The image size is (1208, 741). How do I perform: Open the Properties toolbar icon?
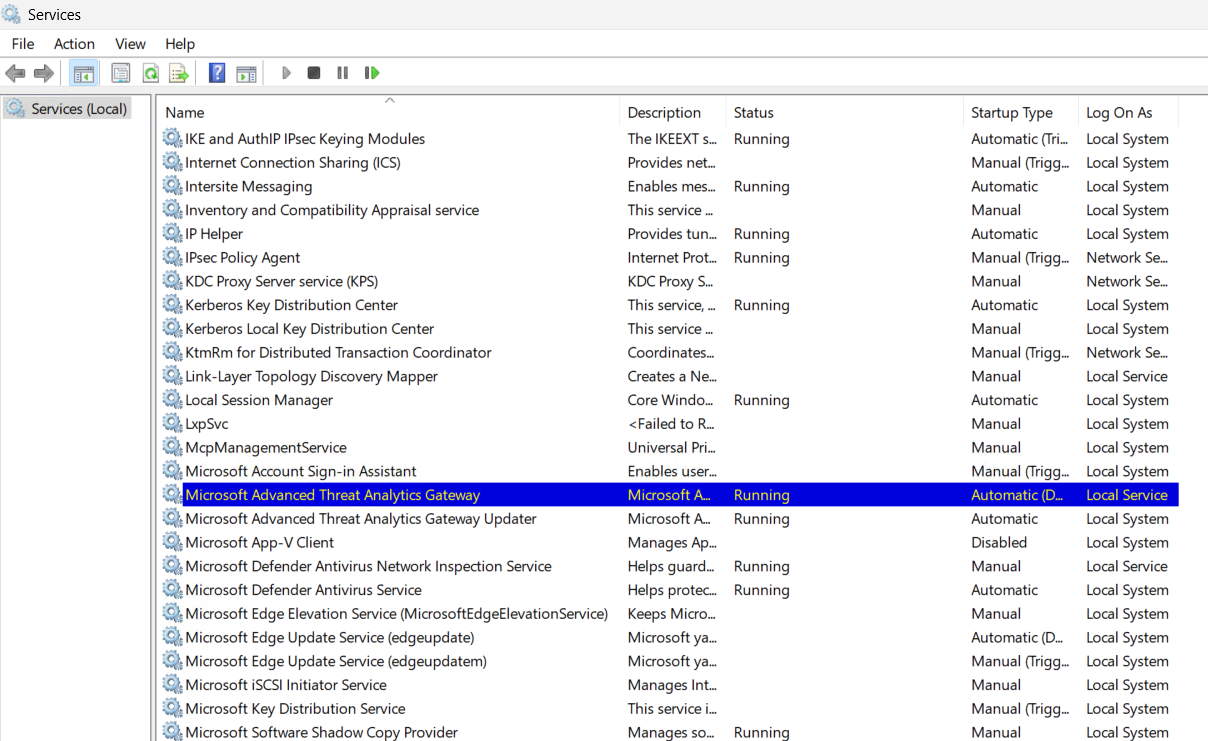[121, 73]
